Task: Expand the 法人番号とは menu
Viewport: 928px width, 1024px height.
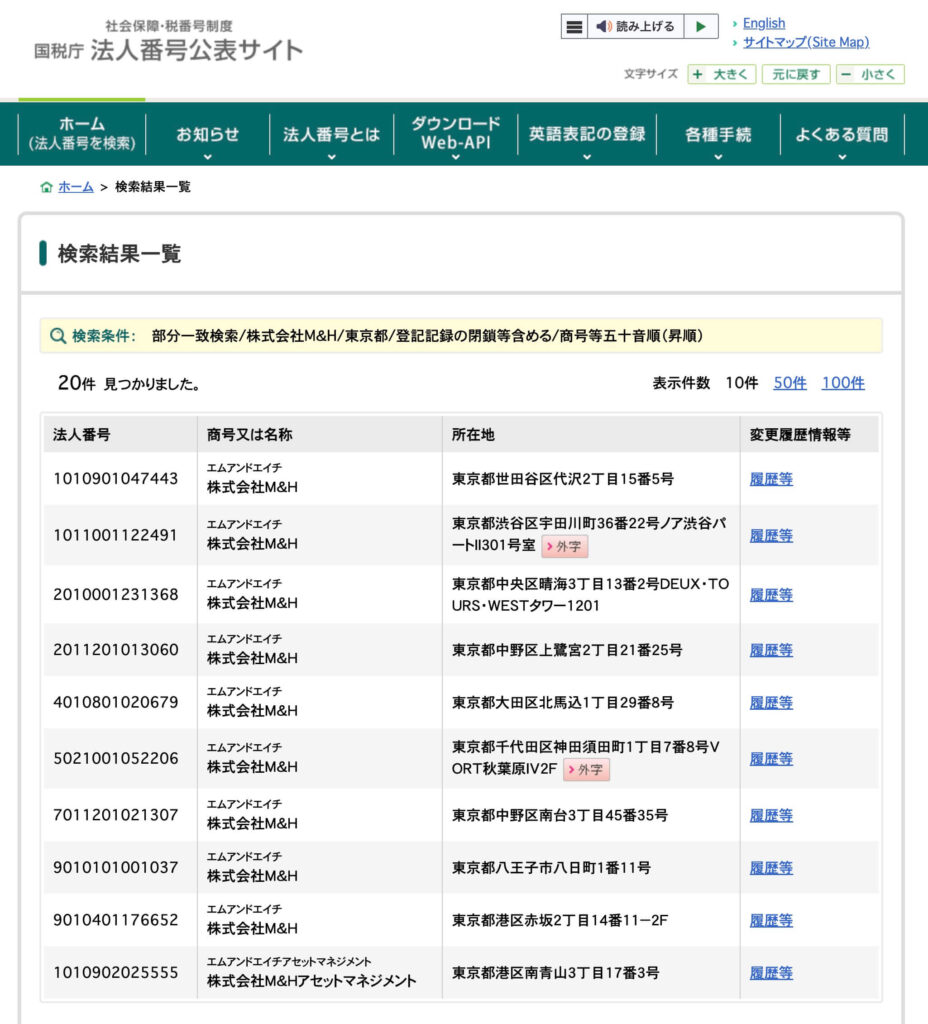Action: pyautogui.click(x=331, y=134)
